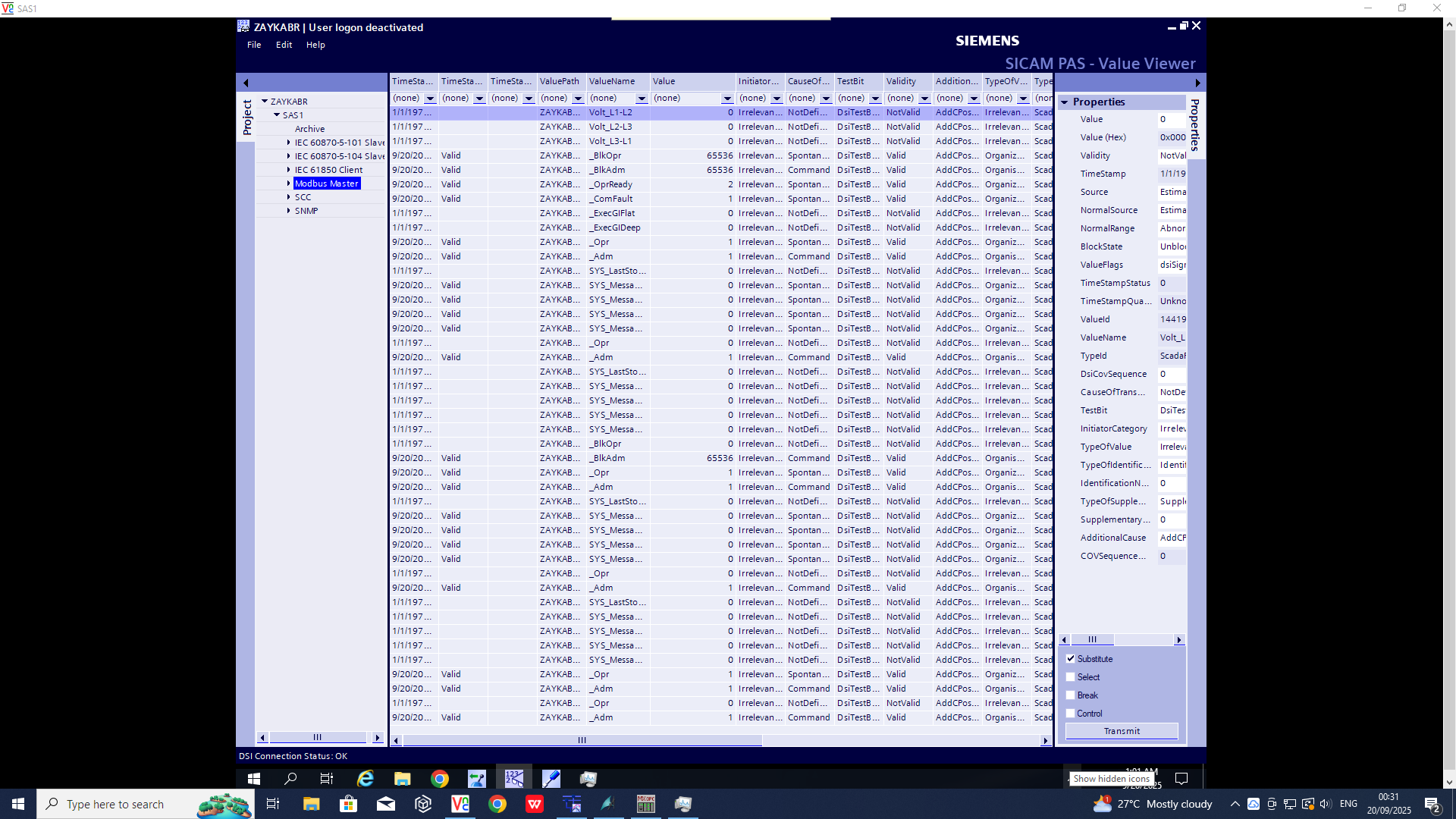Enable the Select checkbox
The width and height of the screenshot is (1456, 819).
pos(1071,677)
